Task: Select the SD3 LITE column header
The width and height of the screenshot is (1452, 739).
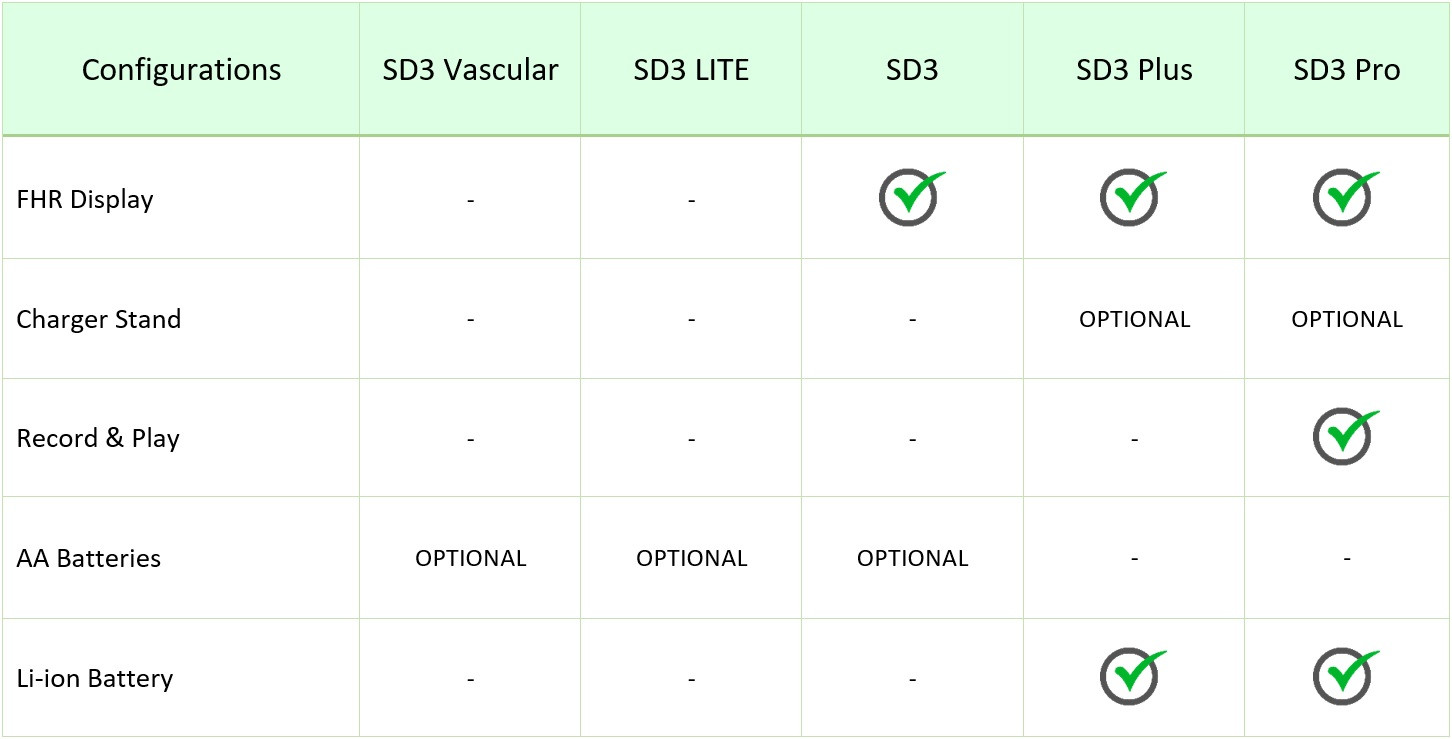Action: (691, 70)
